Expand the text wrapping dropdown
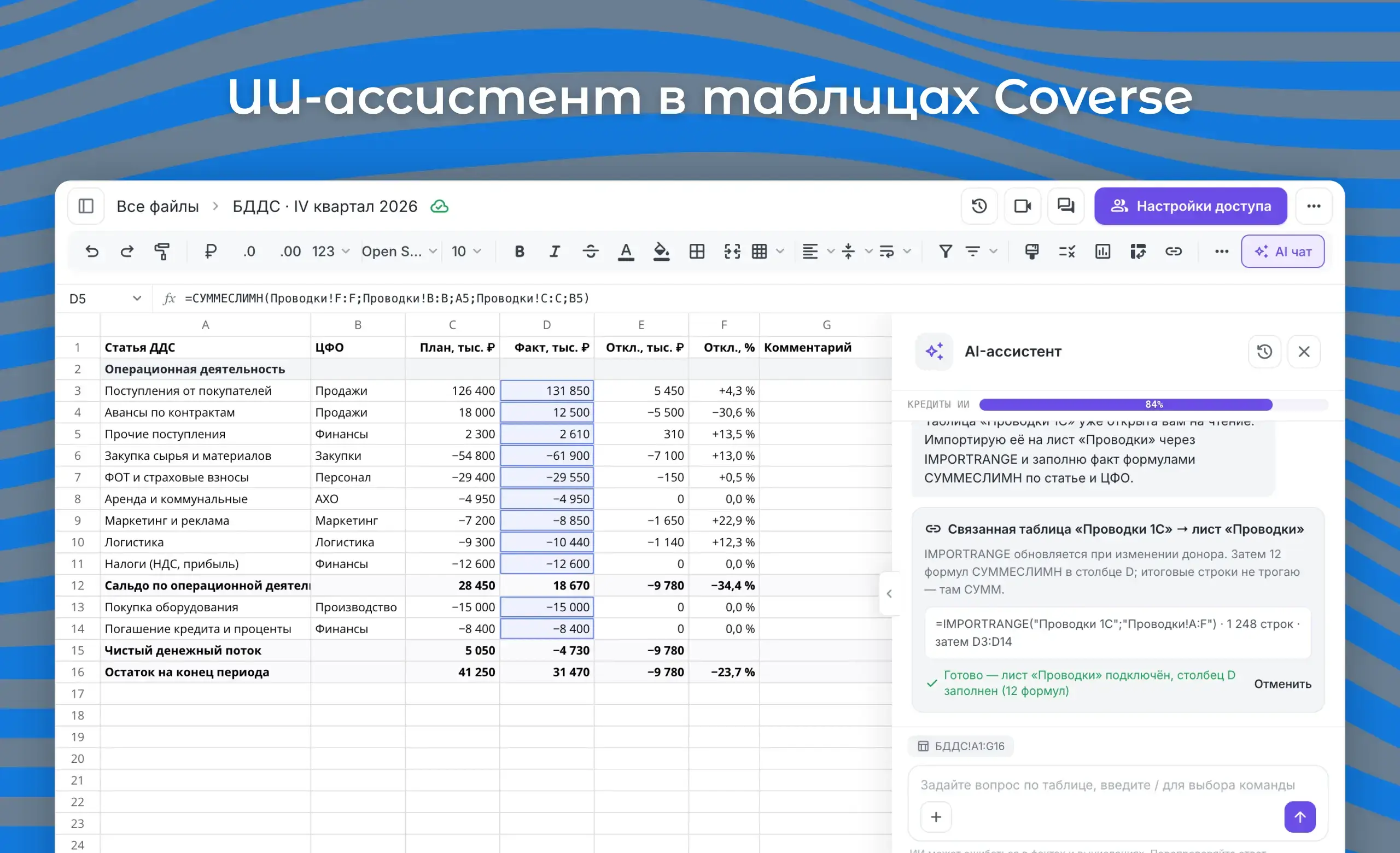 coord(907,251)
